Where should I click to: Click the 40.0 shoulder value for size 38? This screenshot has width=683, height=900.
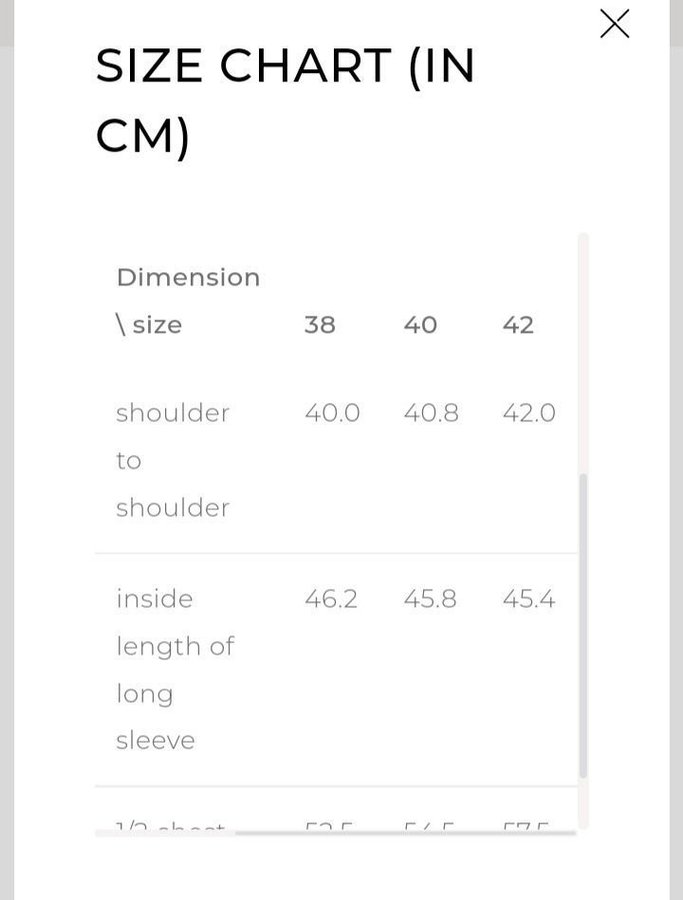point(332,413)
